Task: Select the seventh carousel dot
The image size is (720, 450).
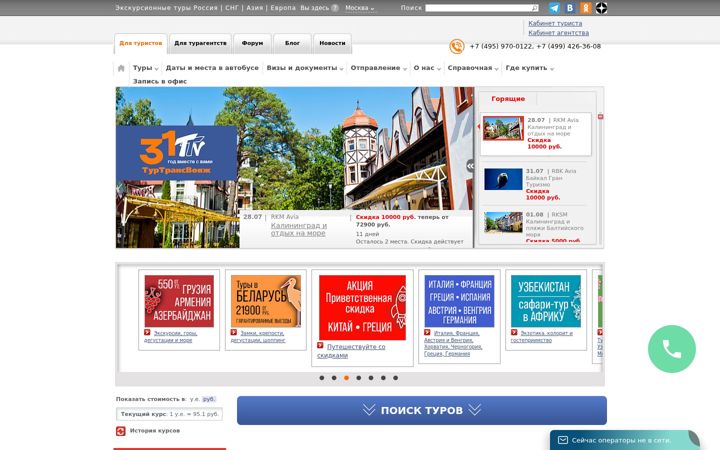Action: click(395, 378)
